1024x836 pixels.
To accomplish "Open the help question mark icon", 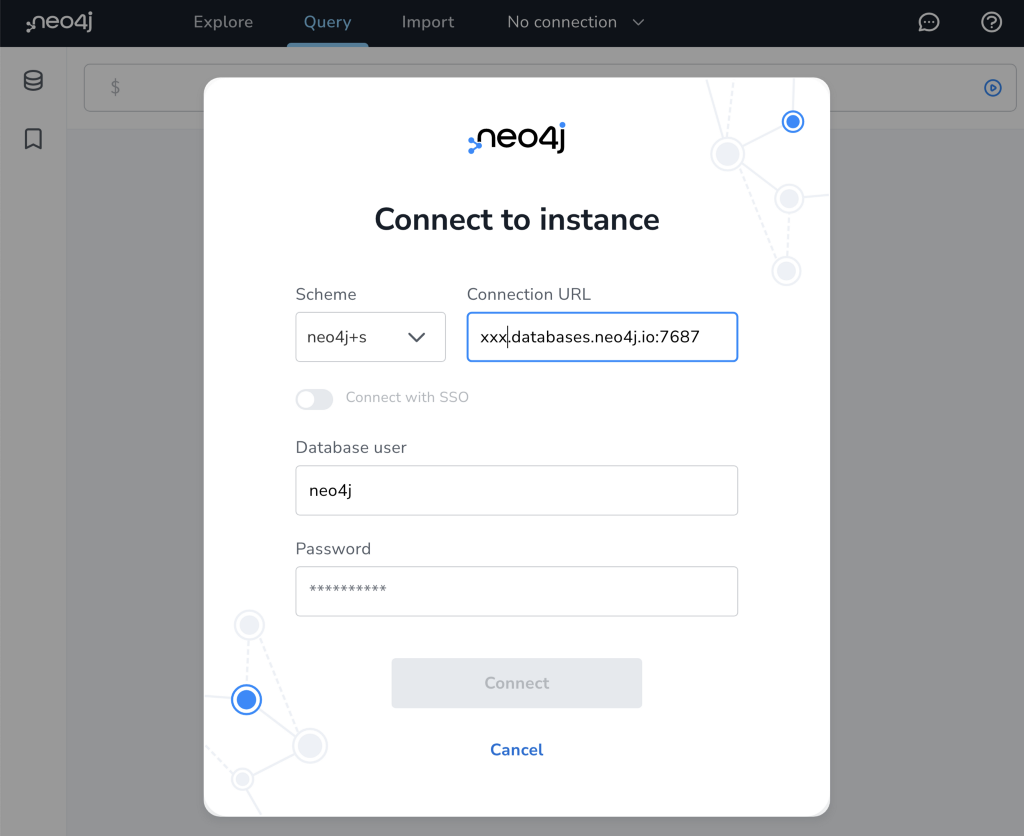I will tap(991, 22).
